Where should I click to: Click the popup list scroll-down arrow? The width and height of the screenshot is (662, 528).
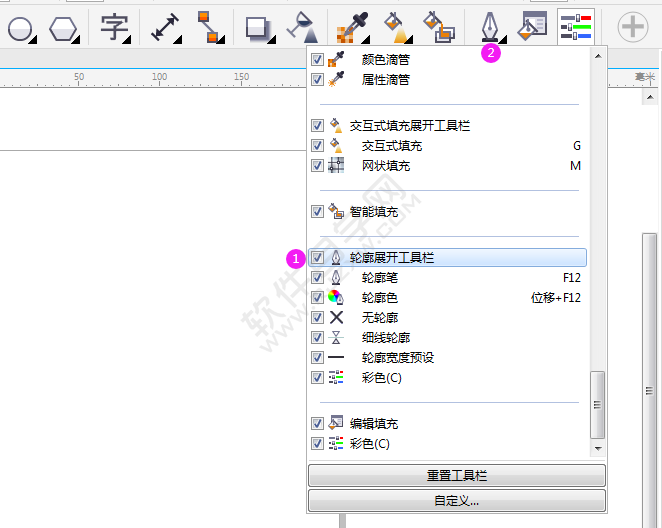[x=598, y=448]
